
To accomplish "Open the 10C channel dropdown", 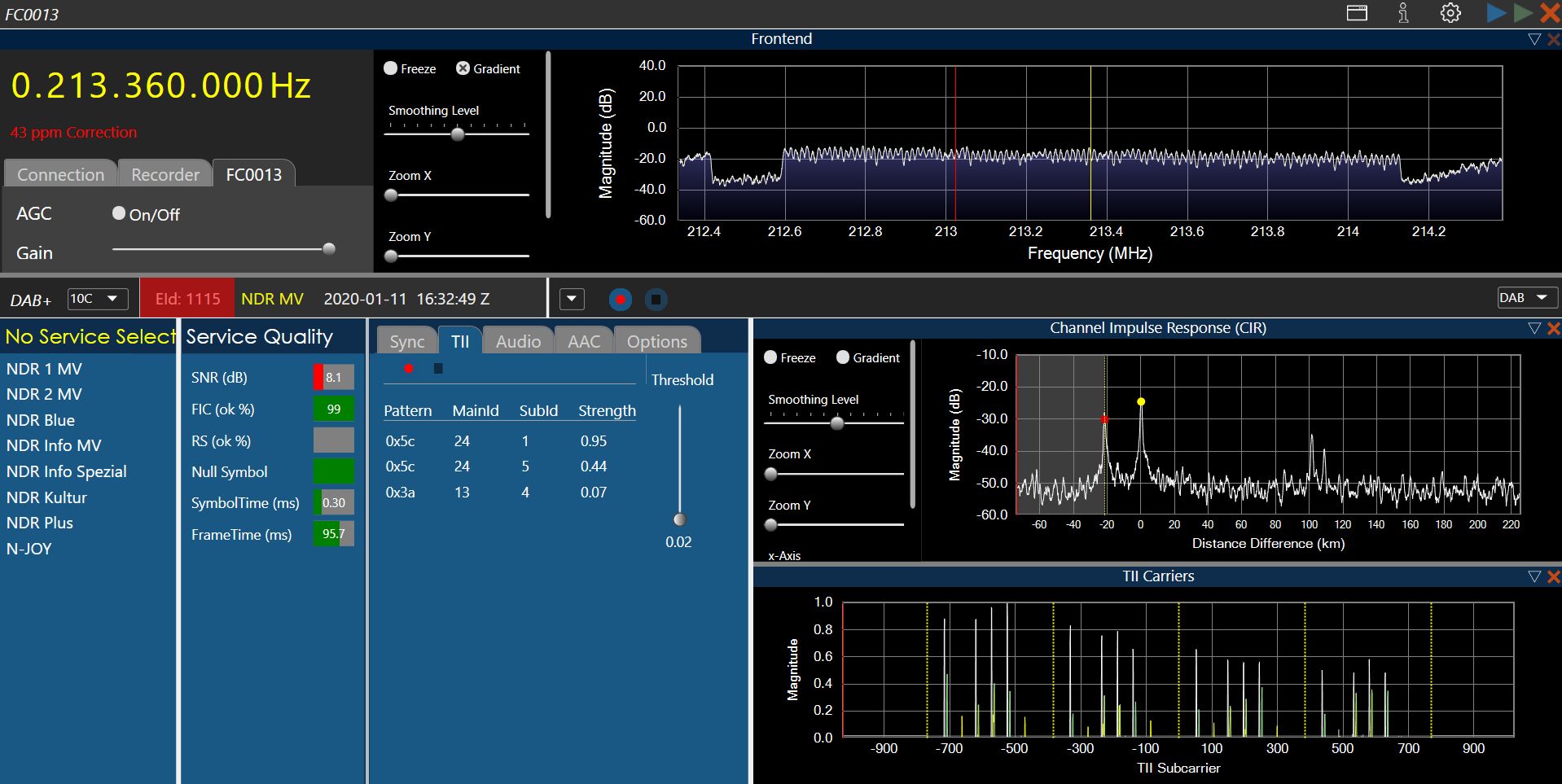I will [97, 299].
